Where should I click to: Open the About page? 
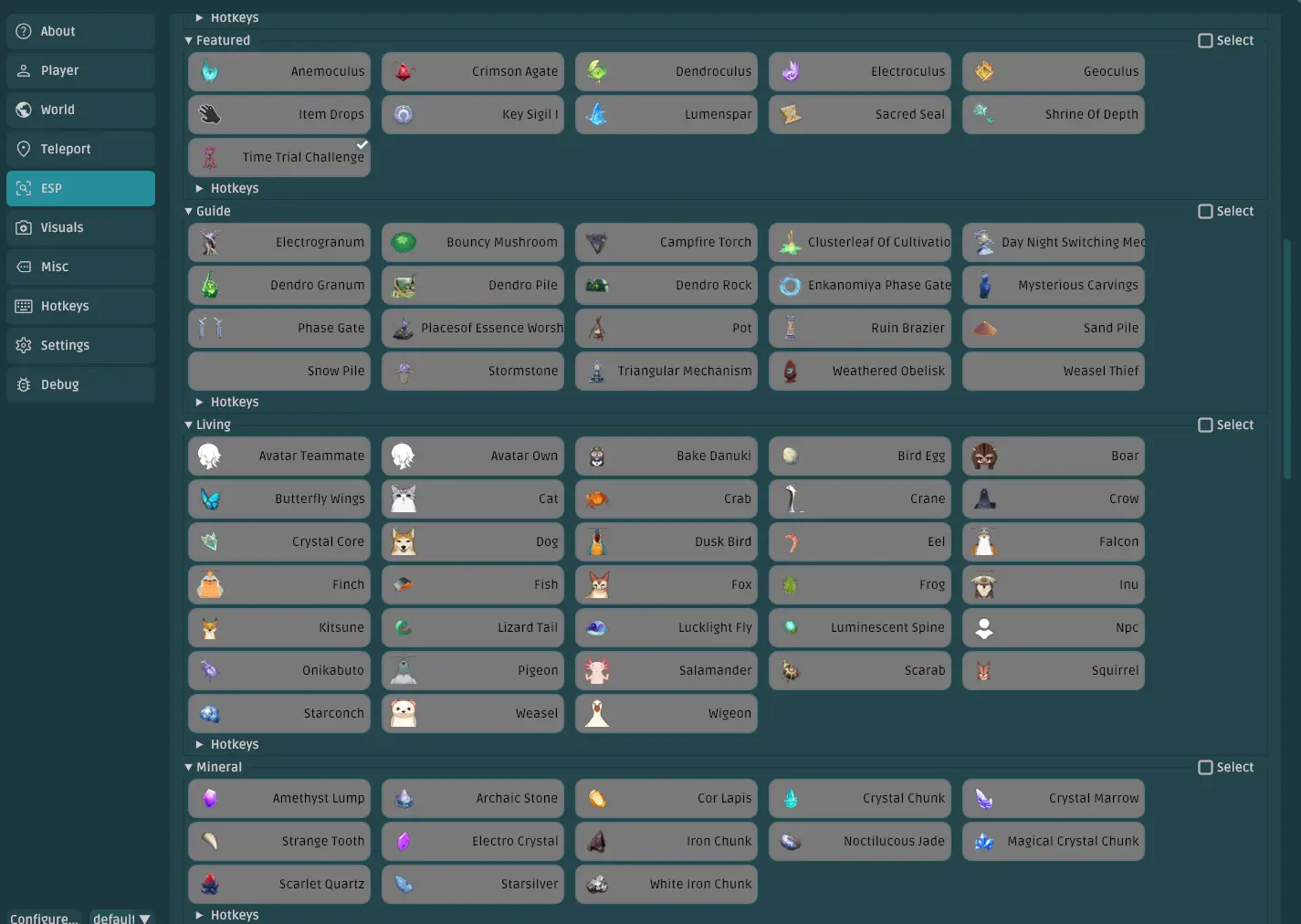pos(80,31)
